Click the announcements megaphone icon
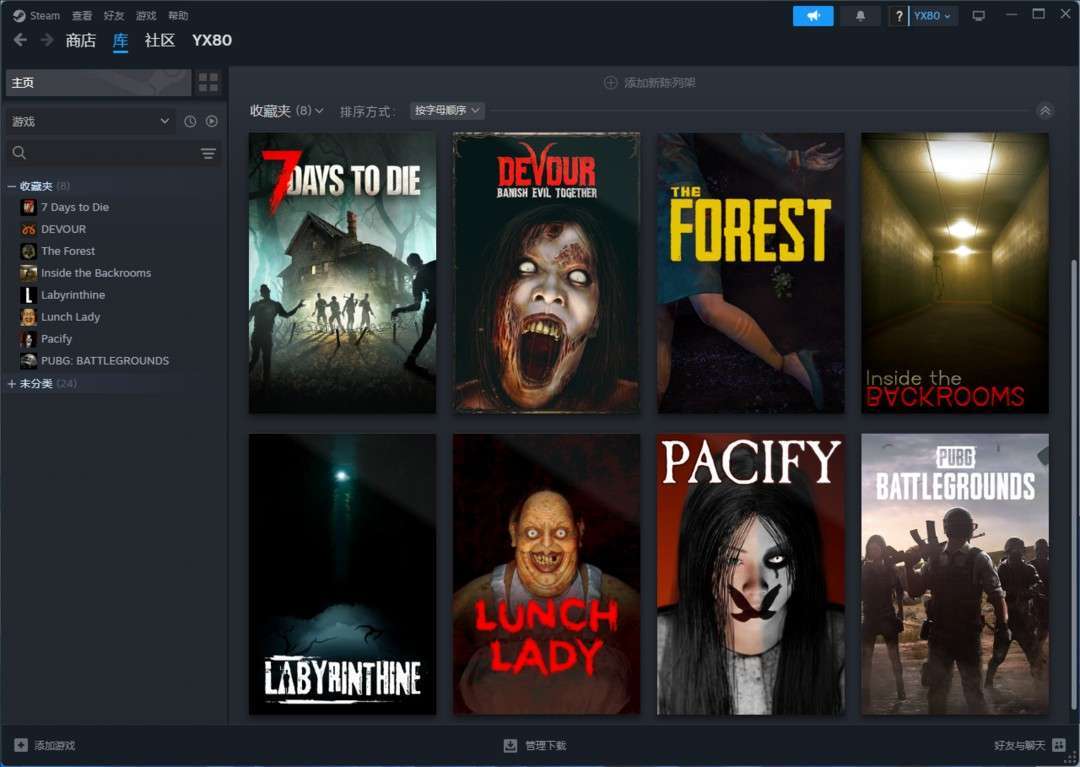The width and height of the screenshot is (1080, 767). [813, 16]
